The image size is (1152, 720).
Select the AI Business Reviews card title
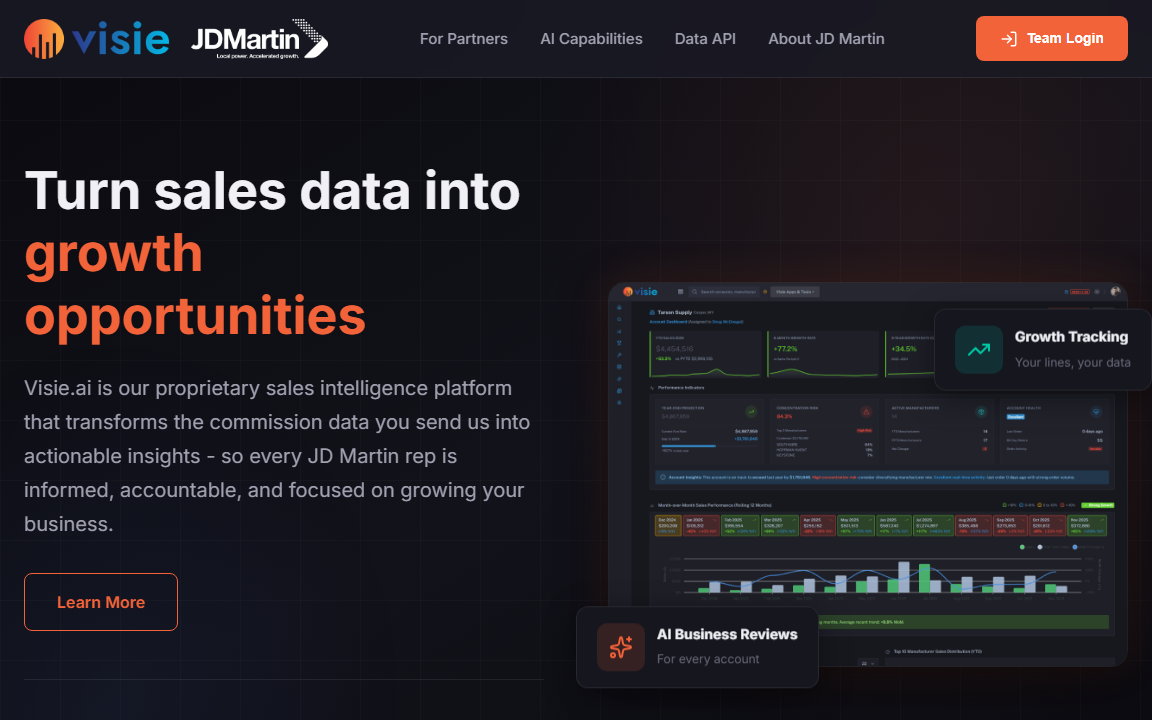coord(727,634)
